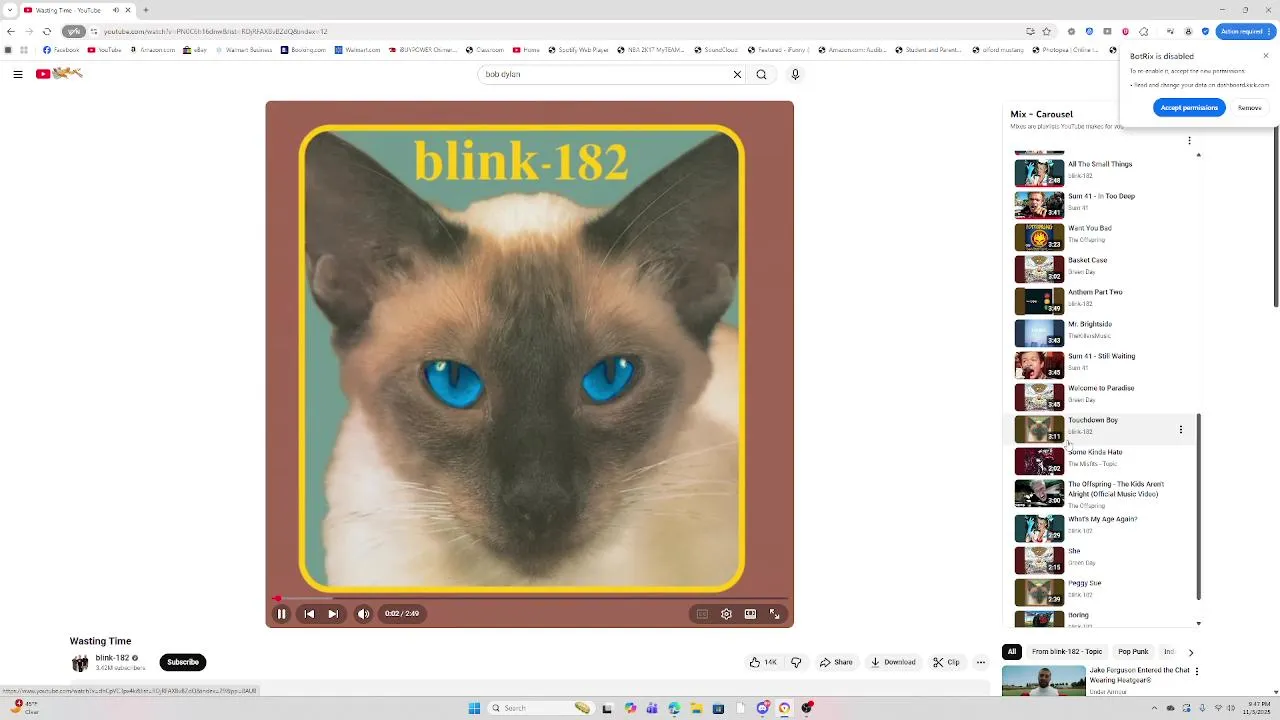1280x720 pixels.
Task: Open the SoundCloud bookmark
Action: (x=716, y=50)
